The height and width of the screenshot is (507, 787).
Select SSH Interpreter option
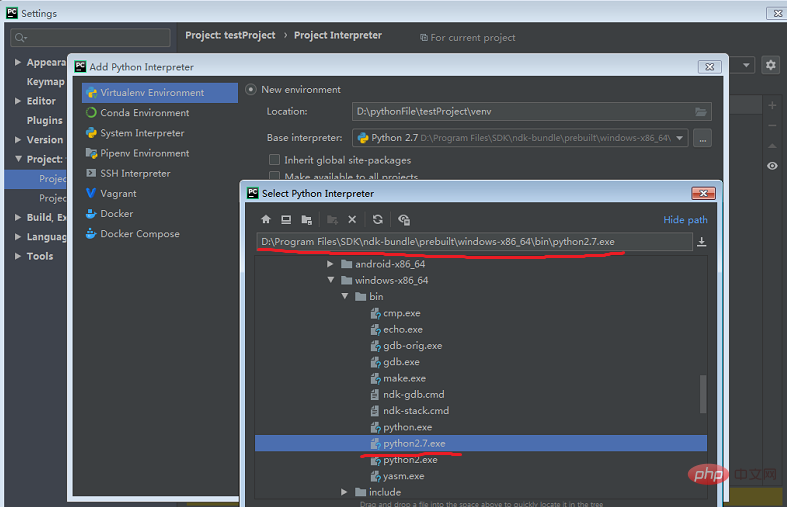tap(135, 174)
